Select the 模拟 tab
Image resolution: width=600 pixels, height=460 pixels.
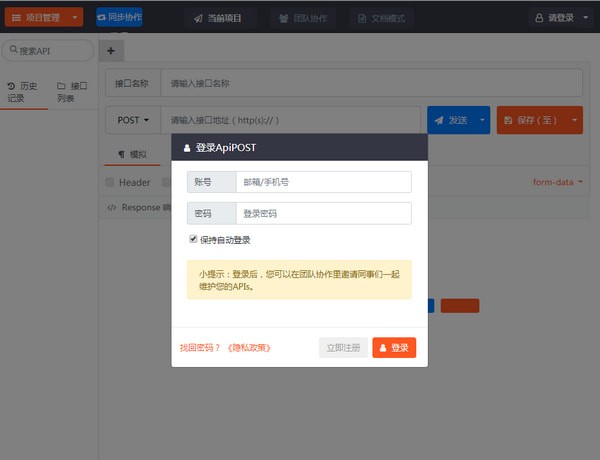(x=132, y=154)
